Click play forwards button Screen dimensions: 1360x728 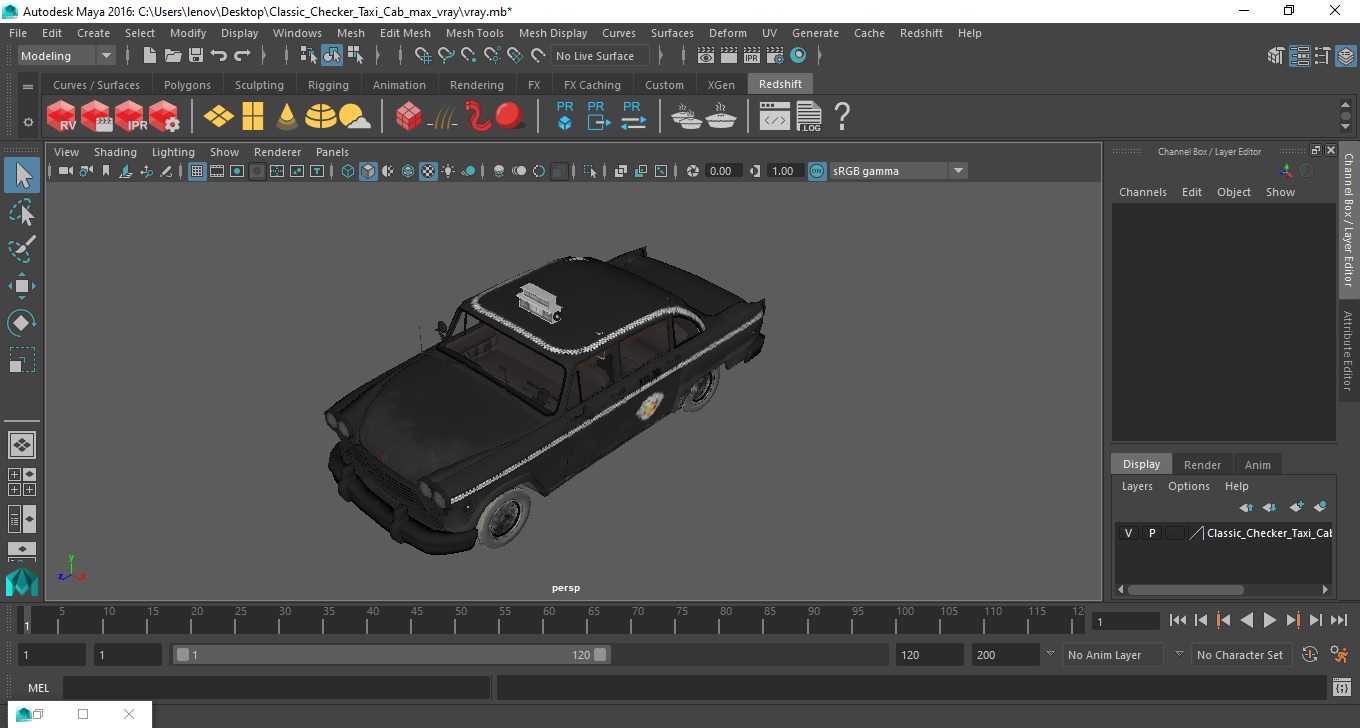[x=1269, y=620]
